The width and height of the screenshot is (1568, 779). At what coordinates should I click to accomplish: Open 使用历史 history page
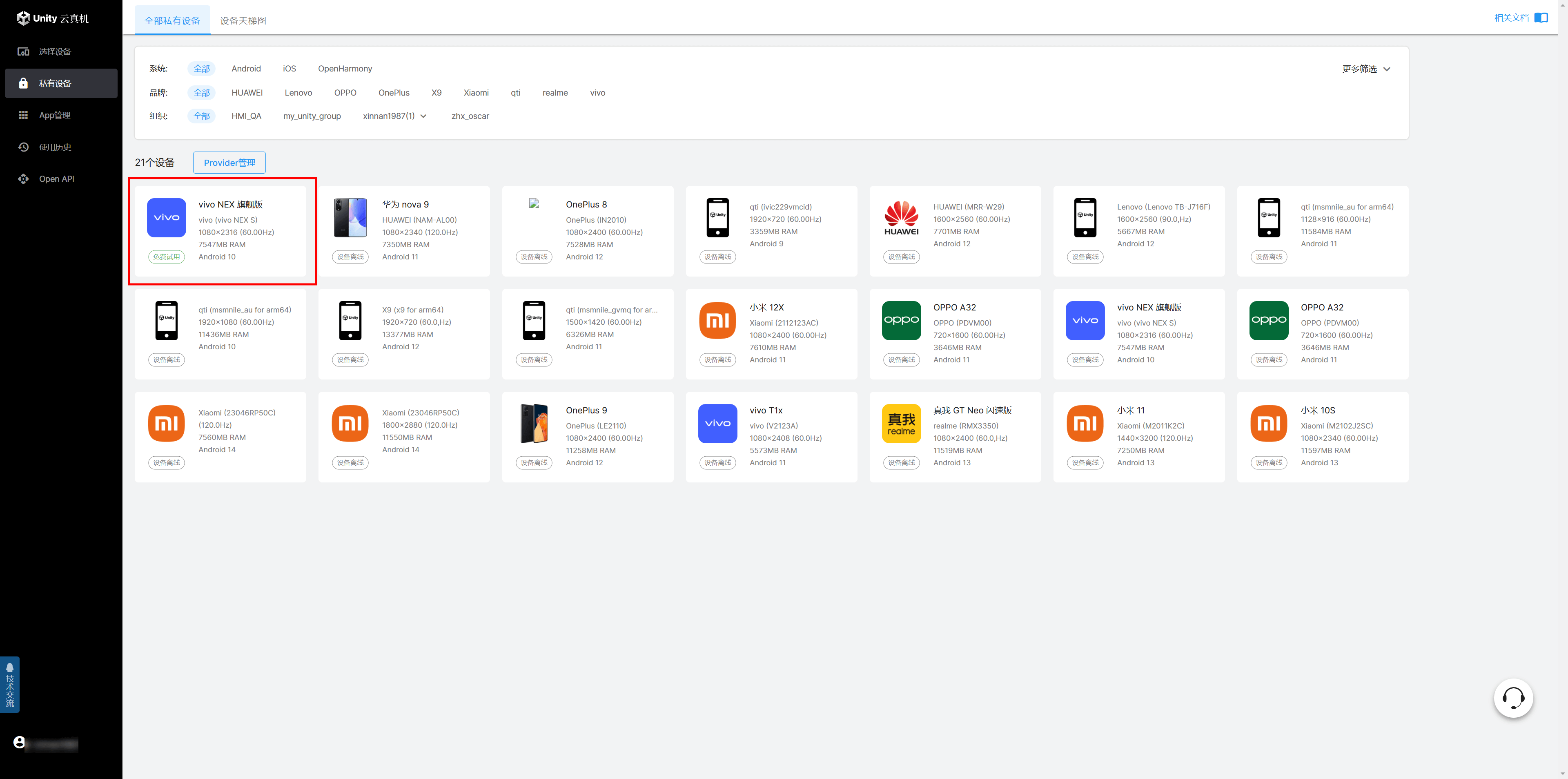point(55,147)
